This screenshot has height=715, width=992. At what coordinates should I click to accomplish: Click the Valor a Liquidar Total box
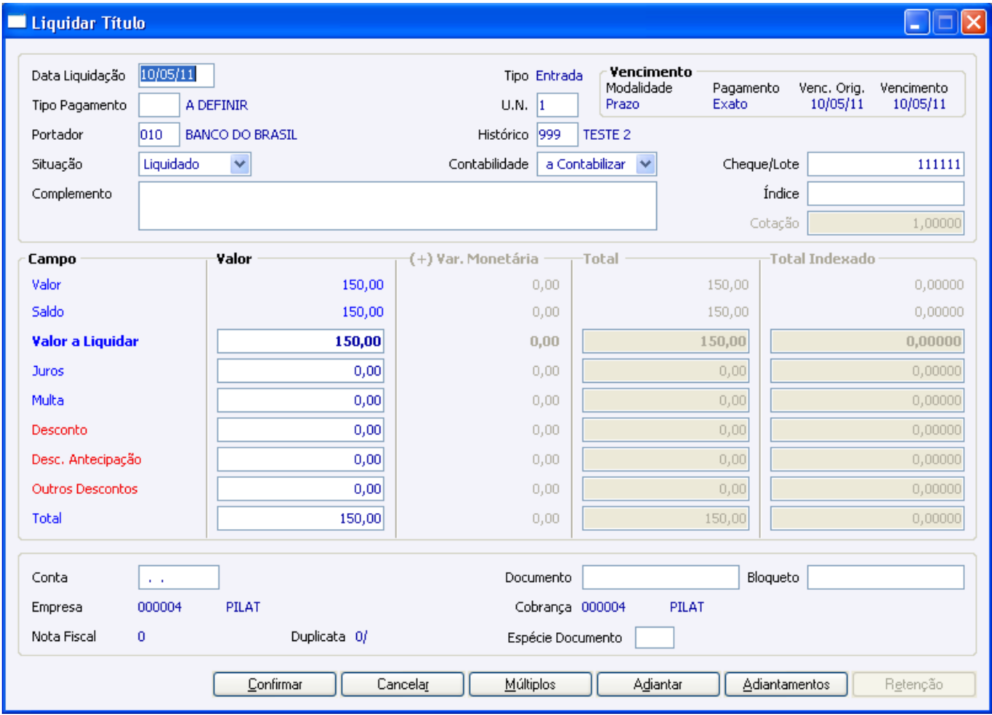click(x=666, y=341)
